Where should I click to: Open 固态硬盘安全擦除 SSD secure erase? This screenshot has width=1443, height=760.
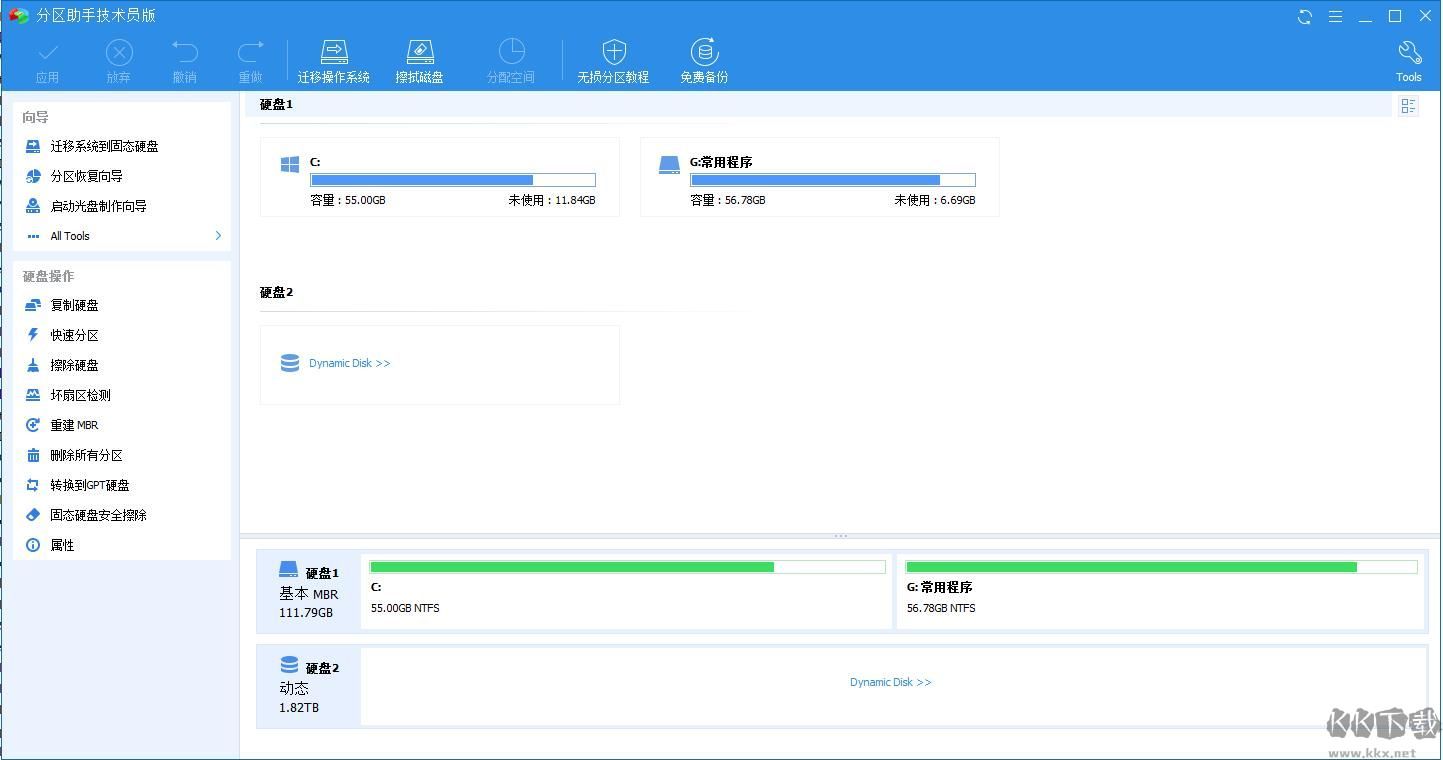pyautogui.click(x=96, y=514)
